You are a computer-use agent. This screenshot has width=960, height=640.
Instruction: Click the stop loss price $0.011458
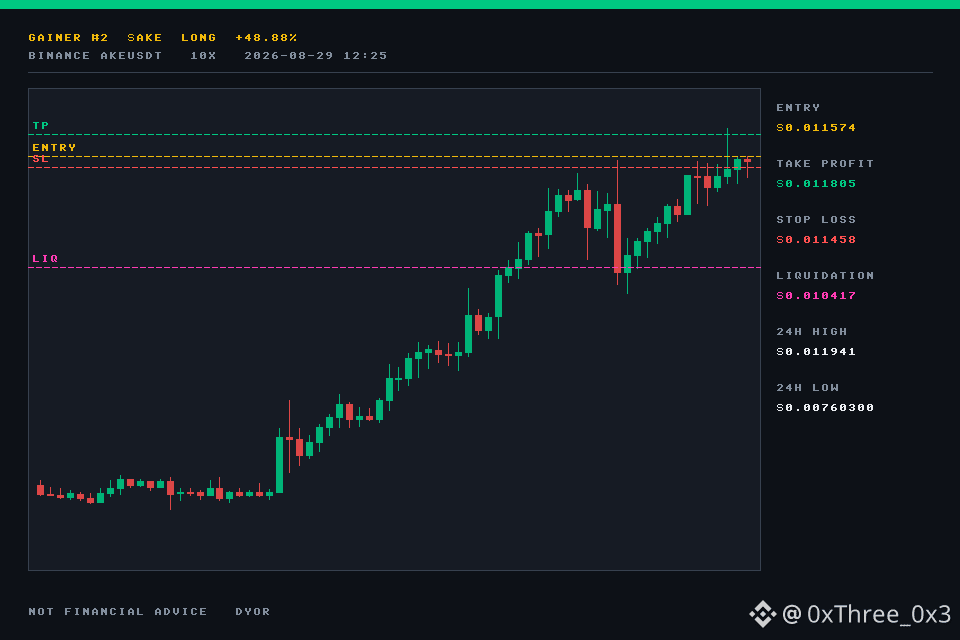coord(816,239)
